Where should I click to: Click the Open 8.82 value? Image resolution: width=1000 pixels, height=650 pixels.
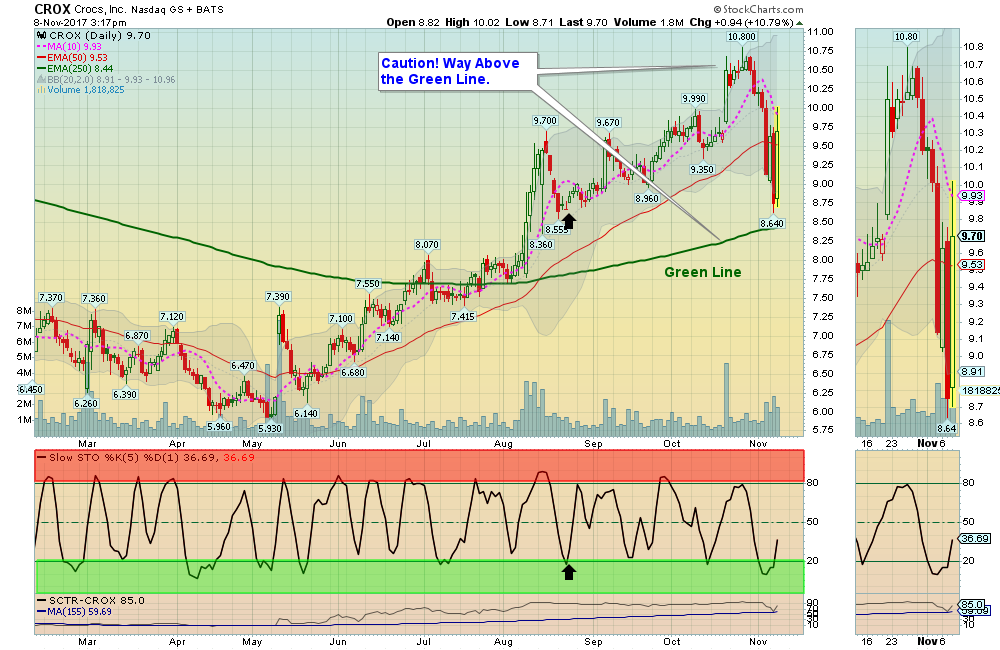pyautogui.click(x=413, y=22)
